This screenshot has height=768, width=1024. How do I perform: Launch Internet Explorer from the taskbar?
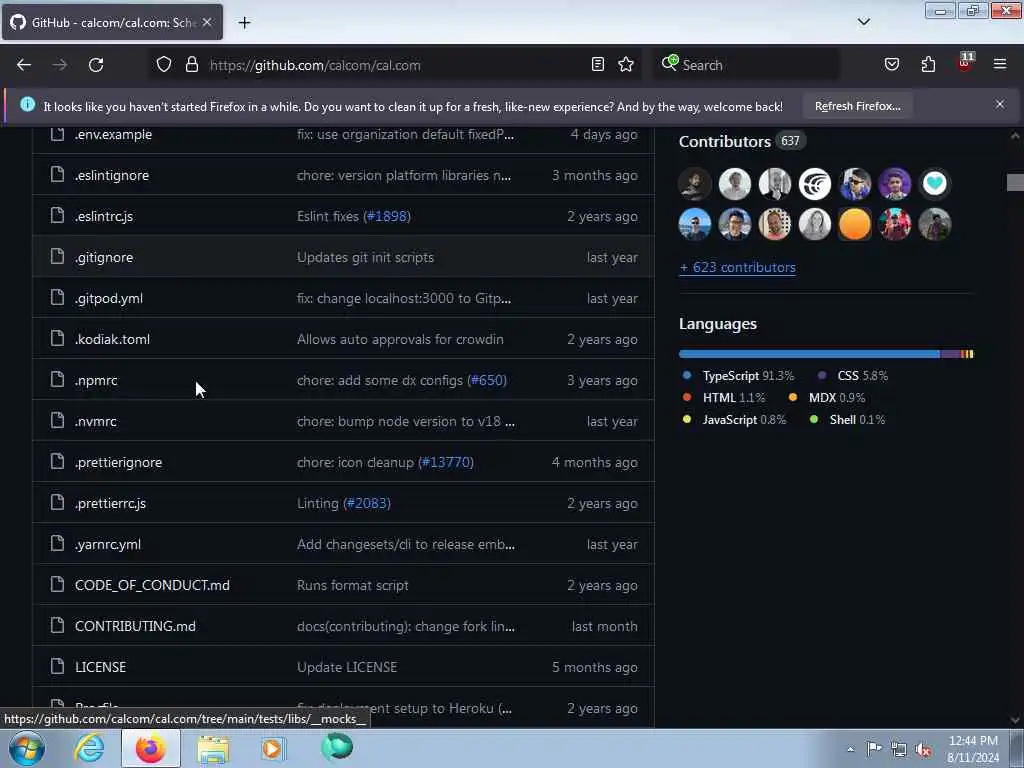click(89, 748)
